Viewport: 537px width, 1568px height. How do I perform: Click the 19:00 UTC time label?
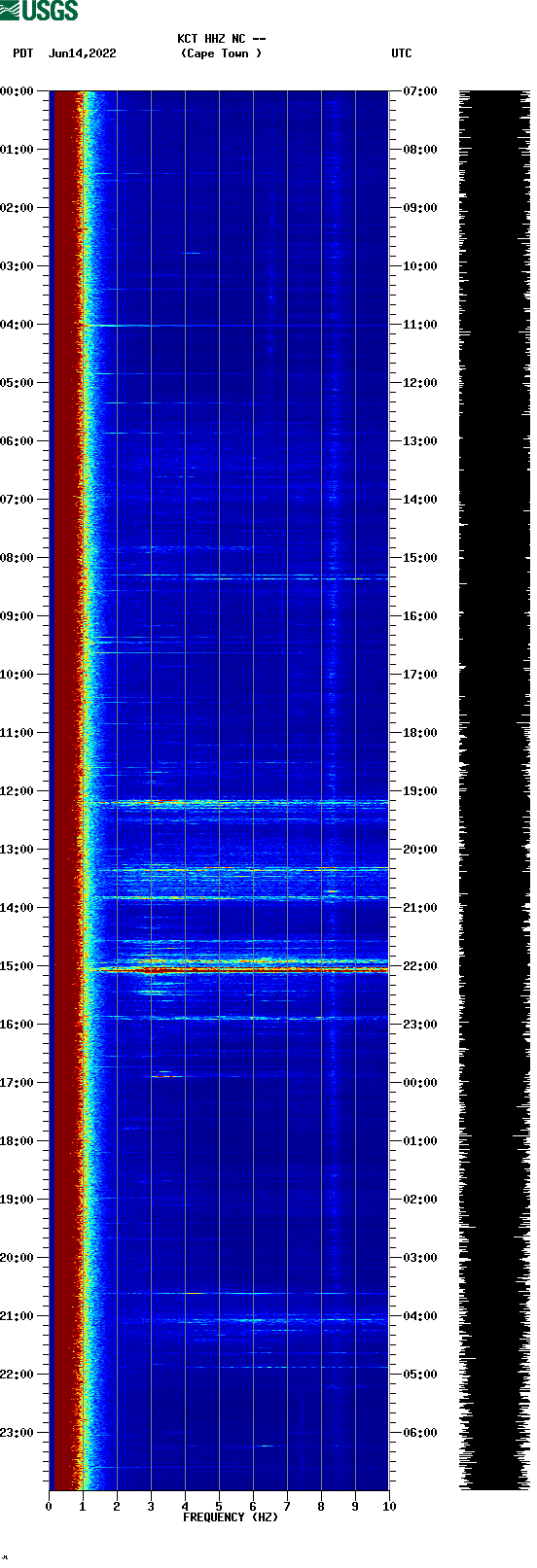(x=420, y=791)
